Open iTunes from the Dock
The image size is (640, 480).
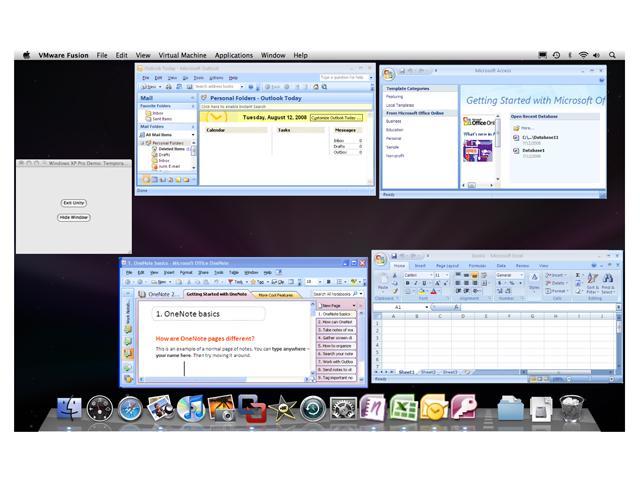point(191,408)
